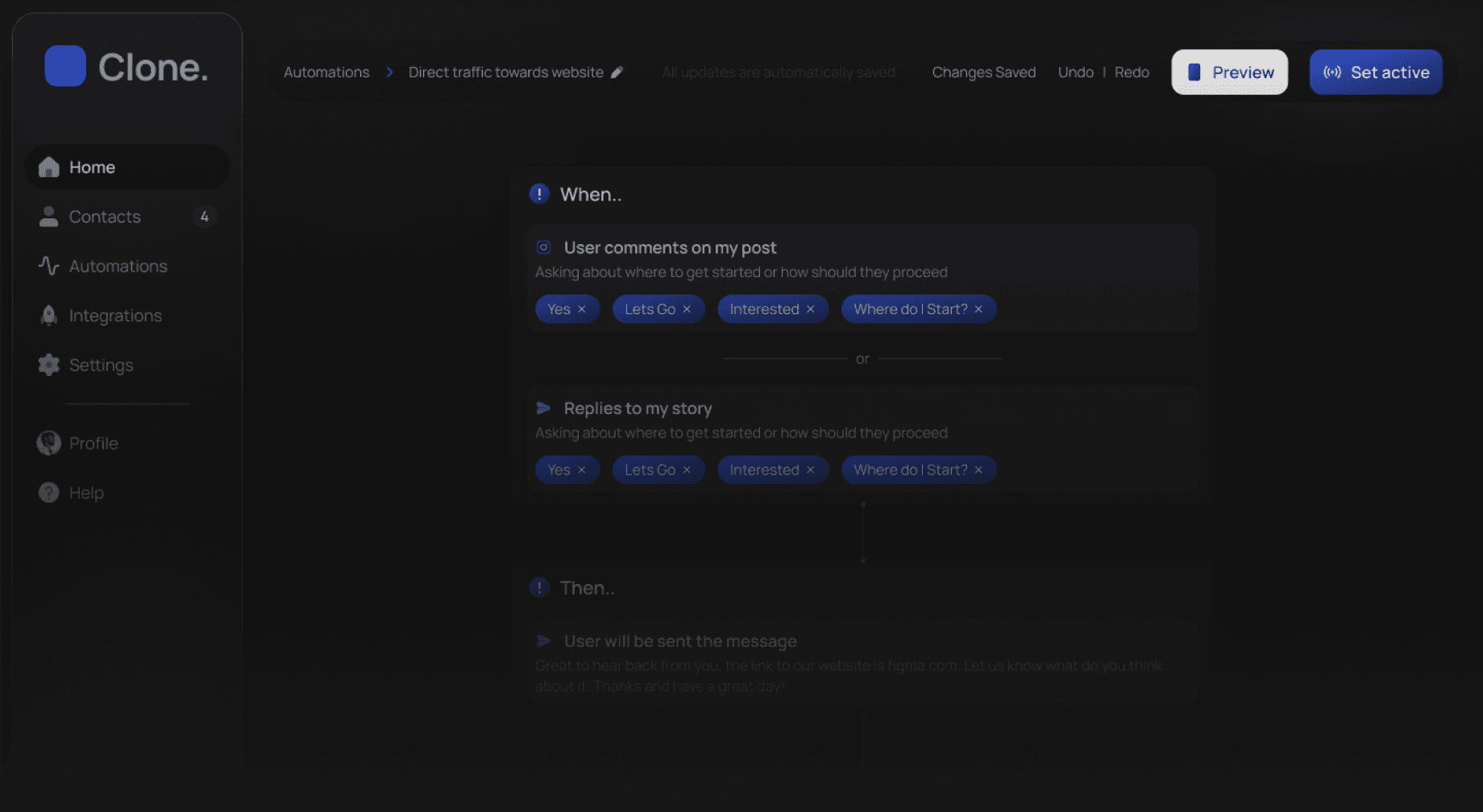
Task: Click the Contacts count badge
Action: coord(205,217)
